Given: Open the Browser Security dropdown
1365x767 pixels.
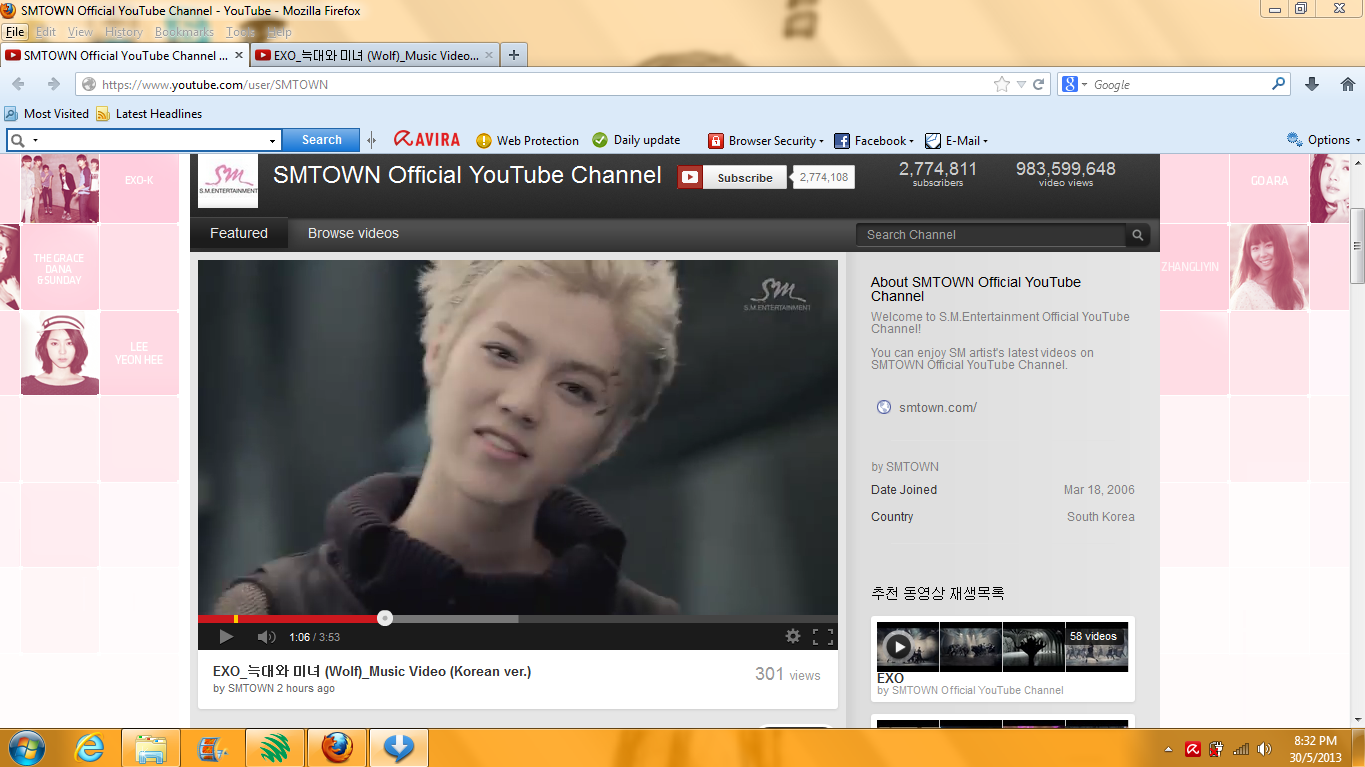Looking at the screenshot, I should click(x=766, y=141).
